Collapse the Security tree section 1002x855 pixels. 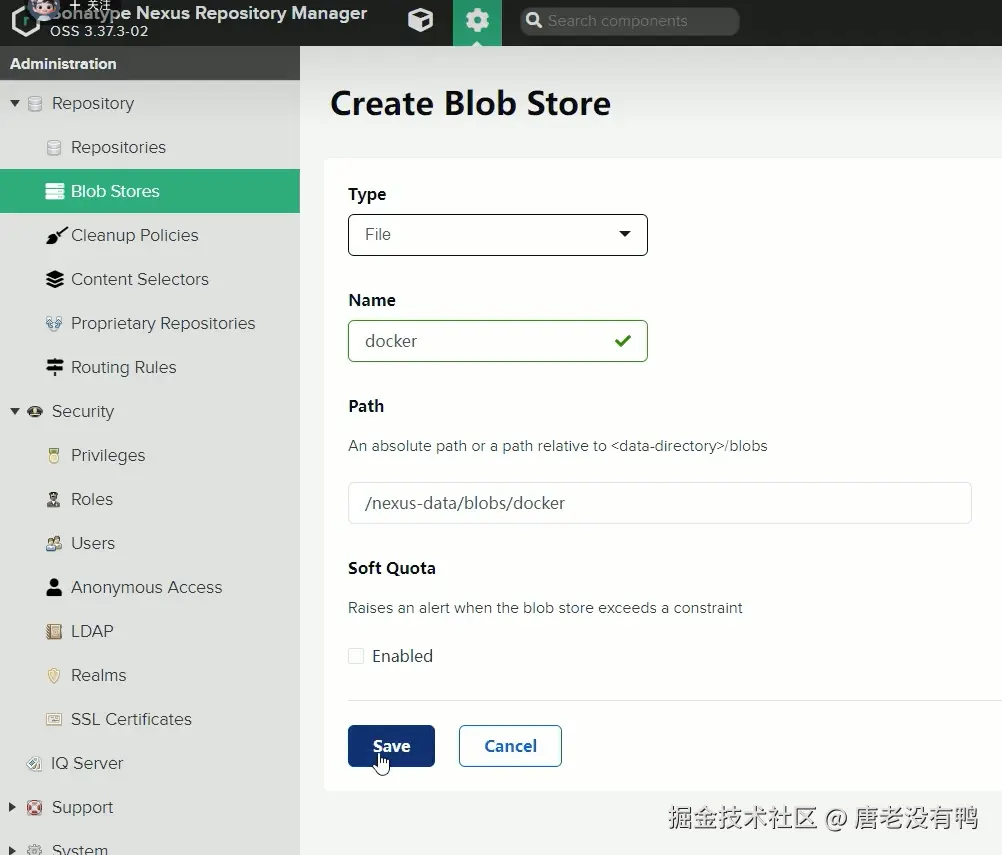[x=15, y=411]
